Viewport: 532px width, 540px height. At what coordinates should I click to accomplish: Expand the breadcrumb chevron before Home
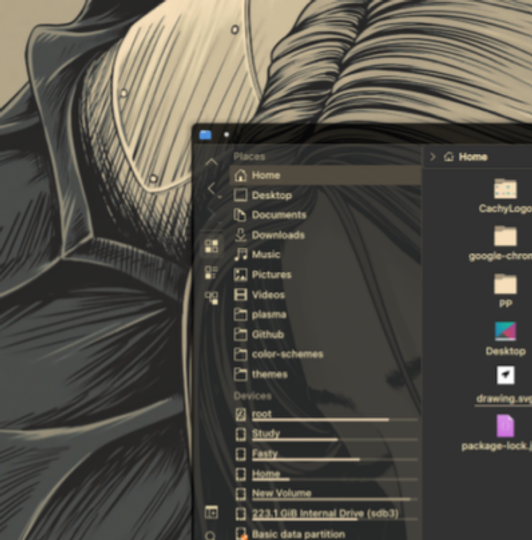tap(433, 157)
